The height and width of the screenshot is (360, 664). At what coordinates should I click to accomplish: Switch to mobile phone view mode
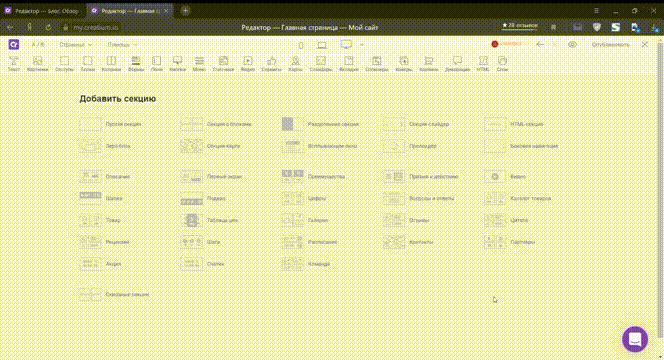point(301,45)
